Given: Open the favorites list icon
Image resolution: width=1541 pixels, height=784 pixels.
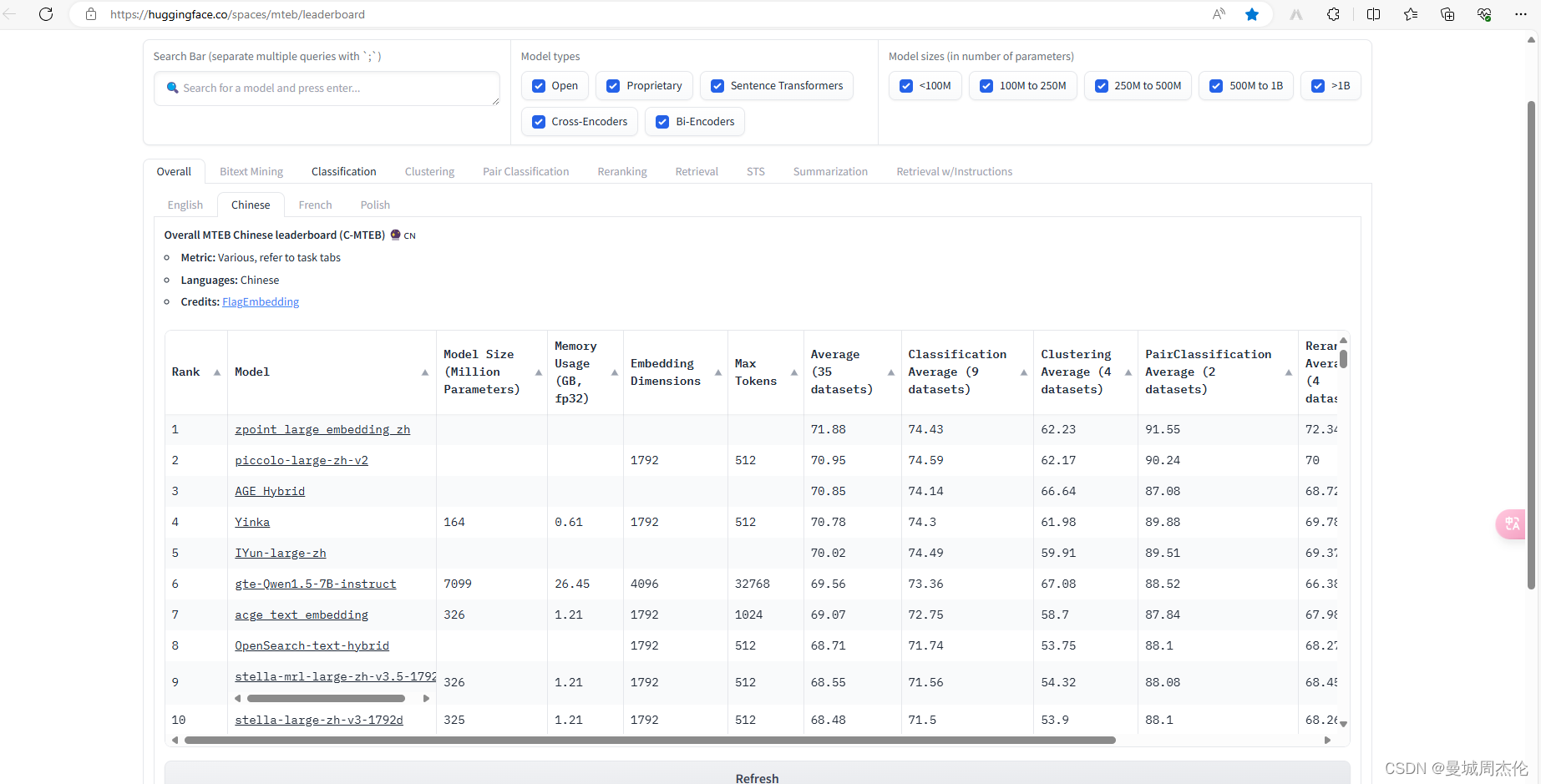Looking at the screenshot, I should [x=1411, y=14].
